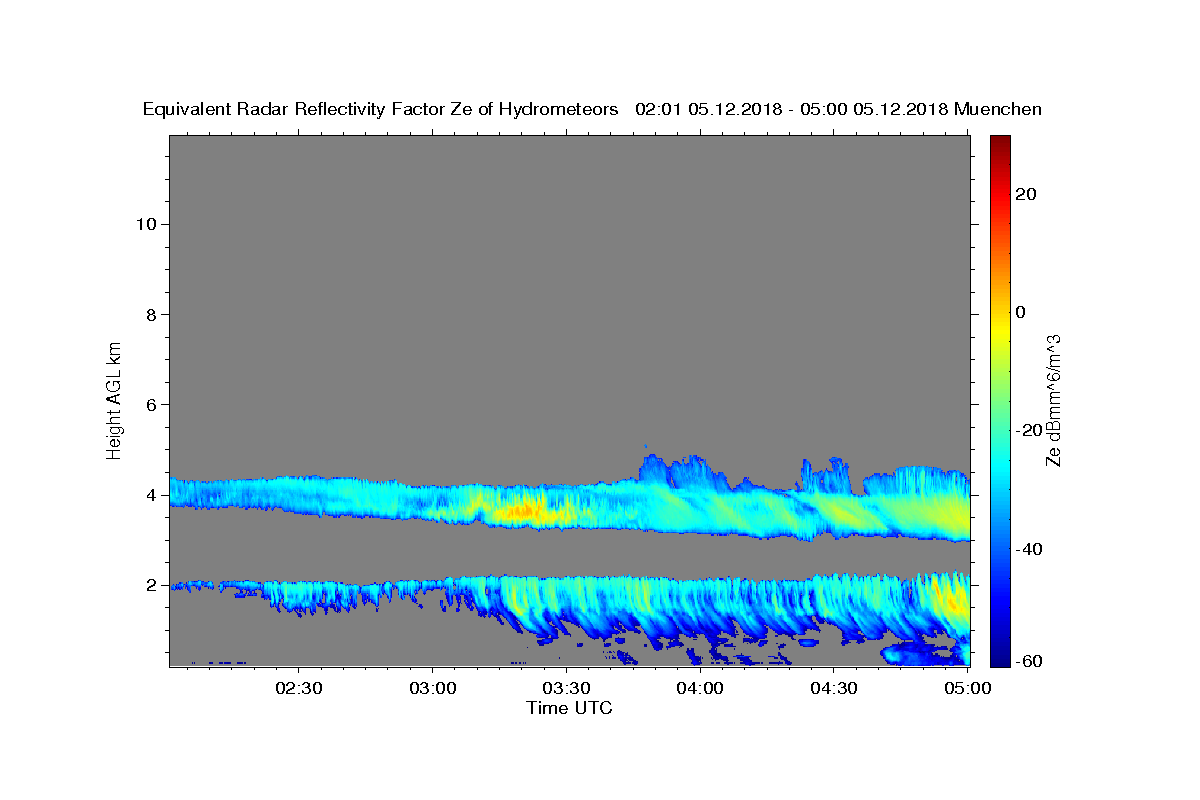Click the "Height AGL km" axis label
Screen dimensions: 1200x800
click(x=114, y=399)
